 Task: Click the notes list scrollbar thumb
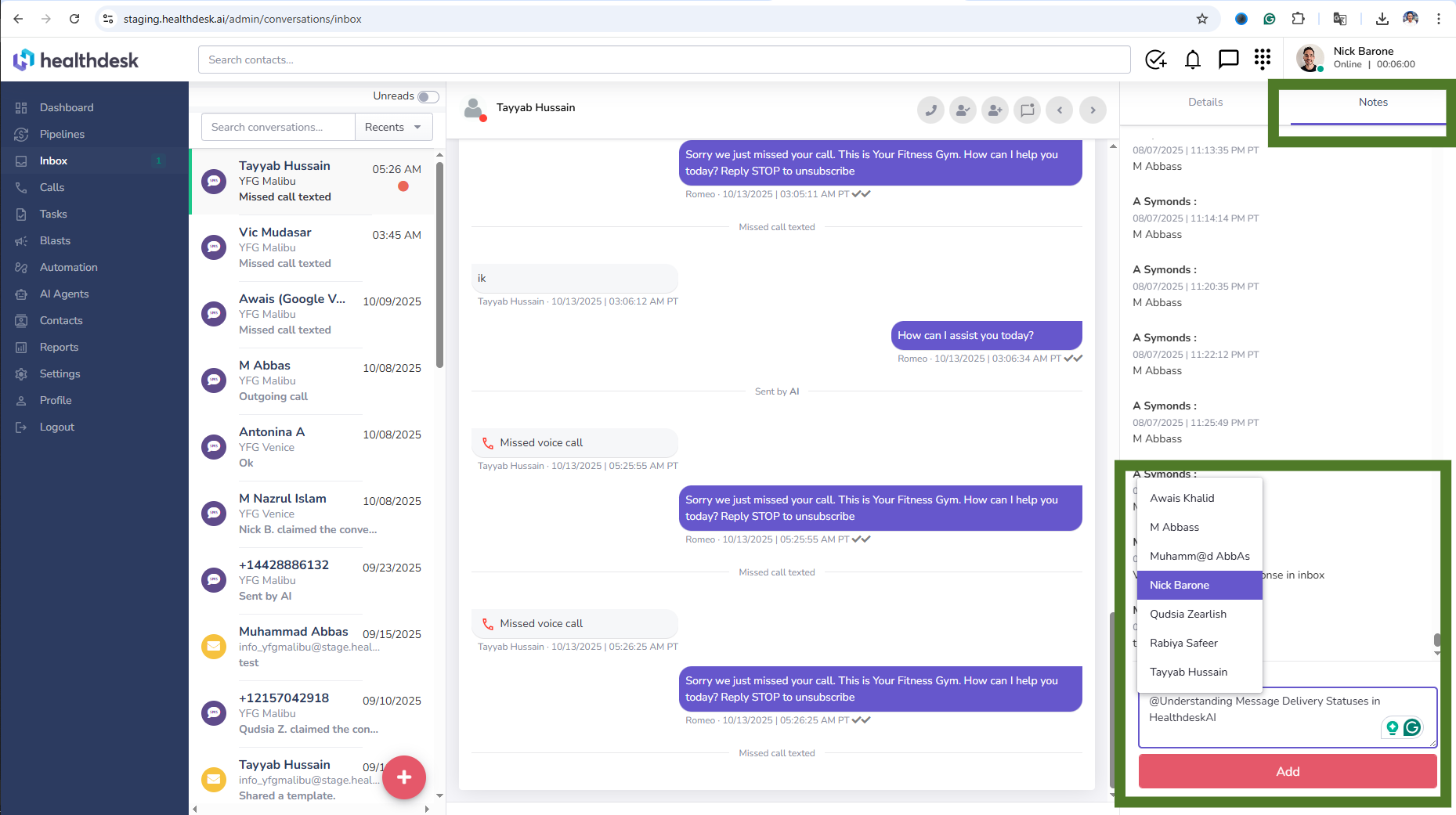coord(1436,640)
